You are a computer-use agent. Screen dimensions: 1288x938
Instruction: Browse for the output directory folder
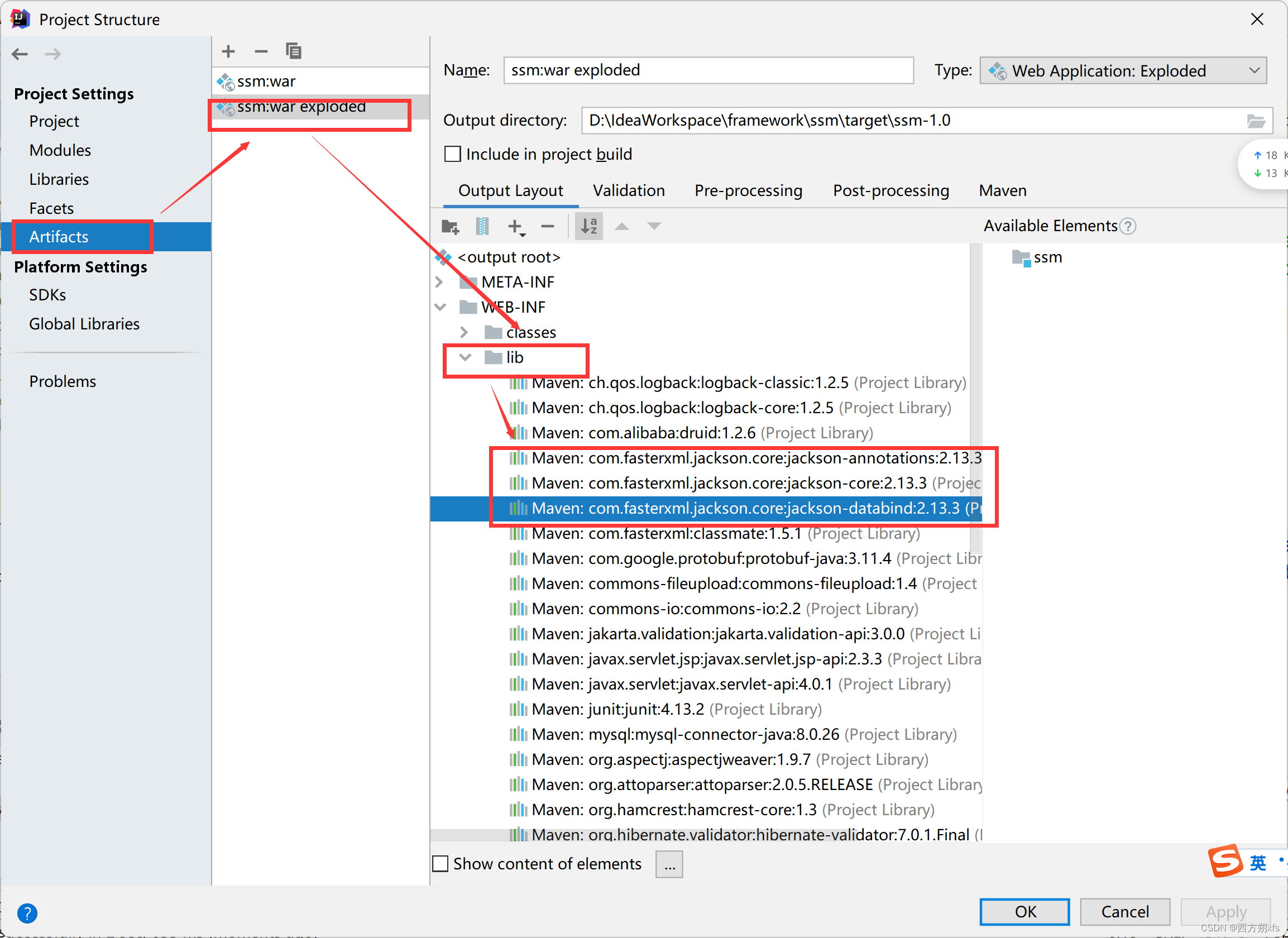pos(1256,121)
